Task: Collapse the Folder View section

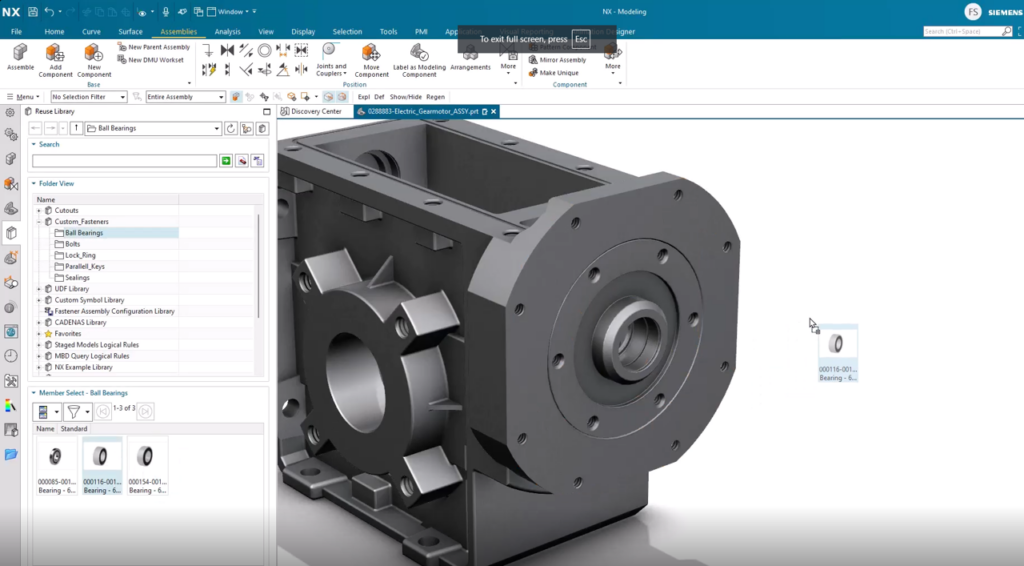Action: point(34,184)
